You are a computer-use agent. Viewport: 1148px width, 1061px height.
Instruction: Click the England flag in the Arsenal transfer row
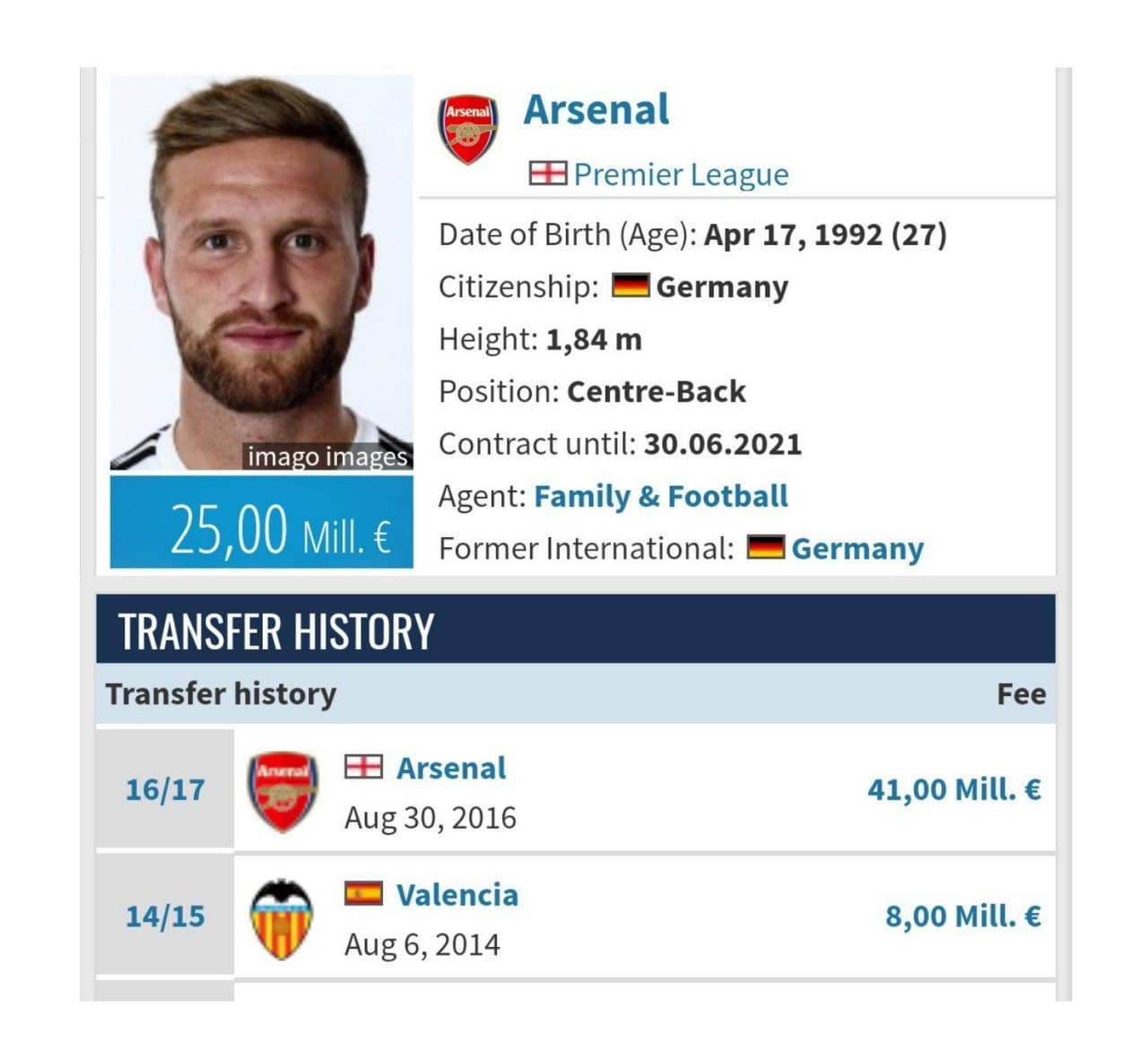click(x=363, y=767)
